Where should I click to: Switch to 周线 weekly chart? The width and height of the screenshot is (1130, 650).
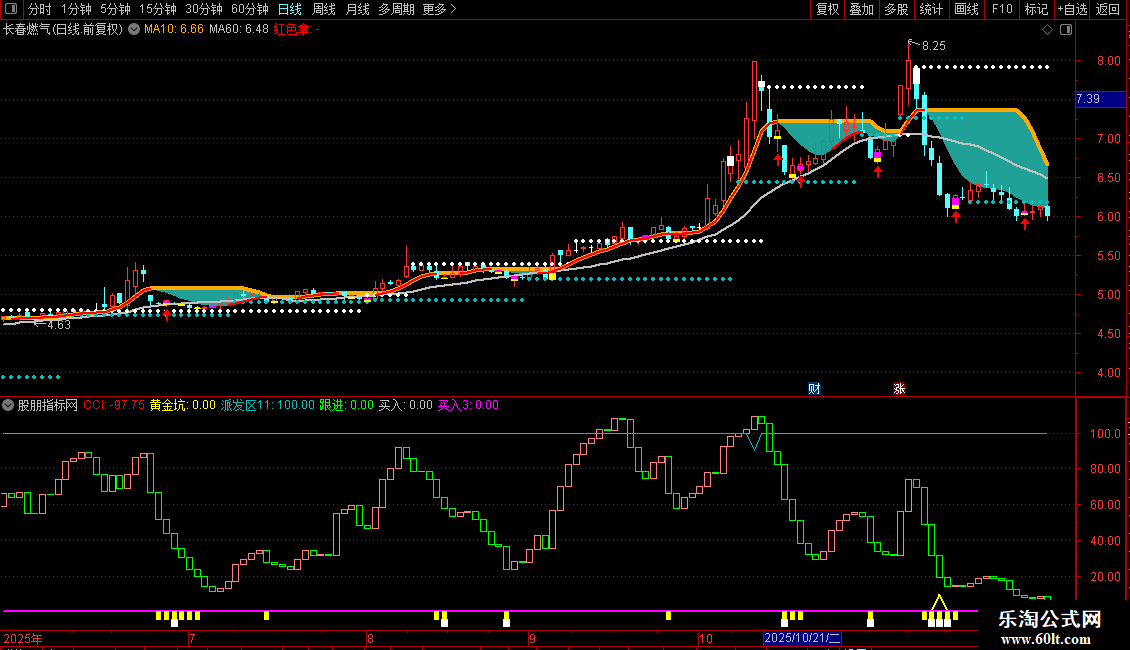tap(324, 9)
